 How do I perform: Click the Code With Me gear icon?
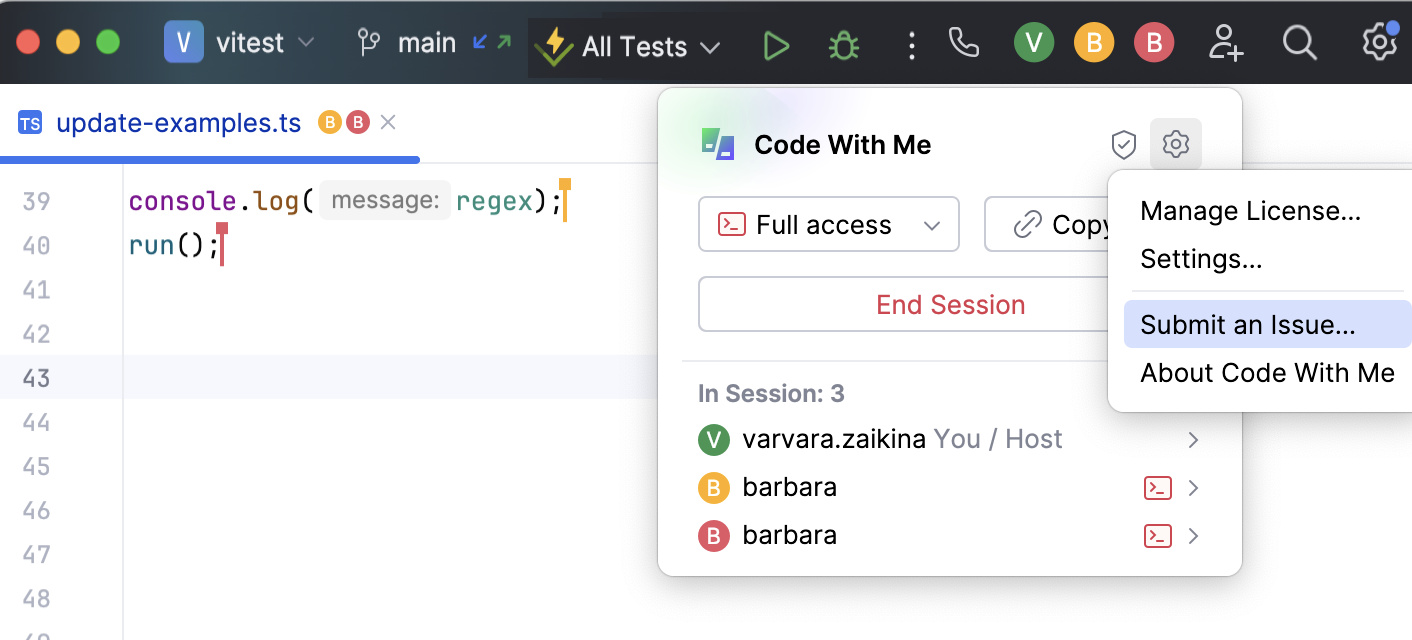pyautogui.click(x=1176, y=145)
